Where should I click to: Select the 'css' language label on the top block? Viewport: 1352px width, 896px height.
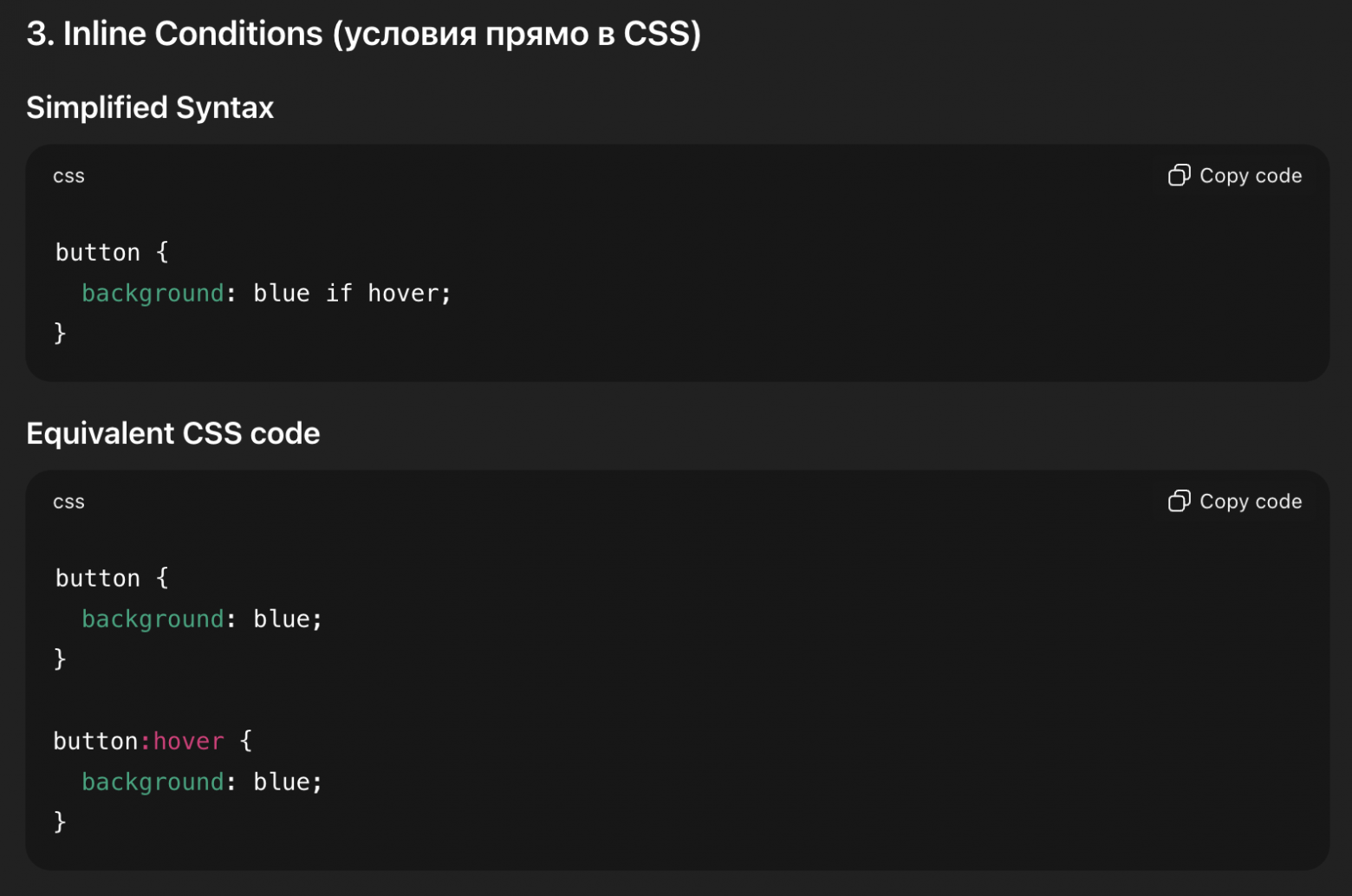click(68, 175)
